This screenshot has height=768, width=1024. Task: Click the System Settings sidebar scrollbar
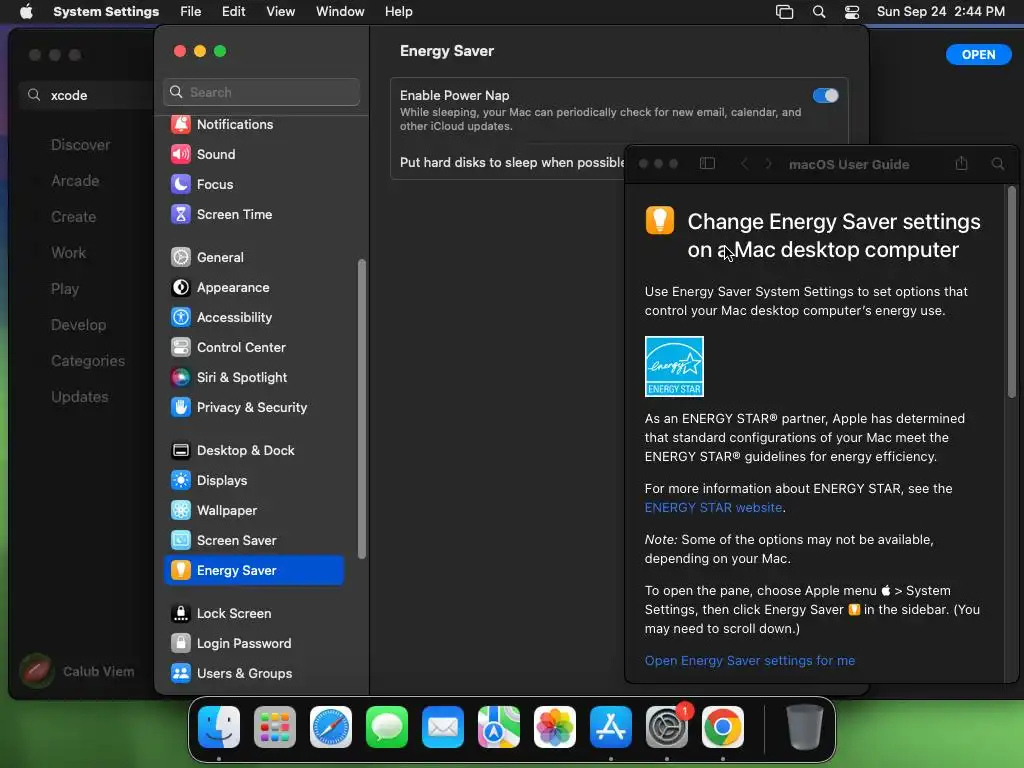coord(362,409)
